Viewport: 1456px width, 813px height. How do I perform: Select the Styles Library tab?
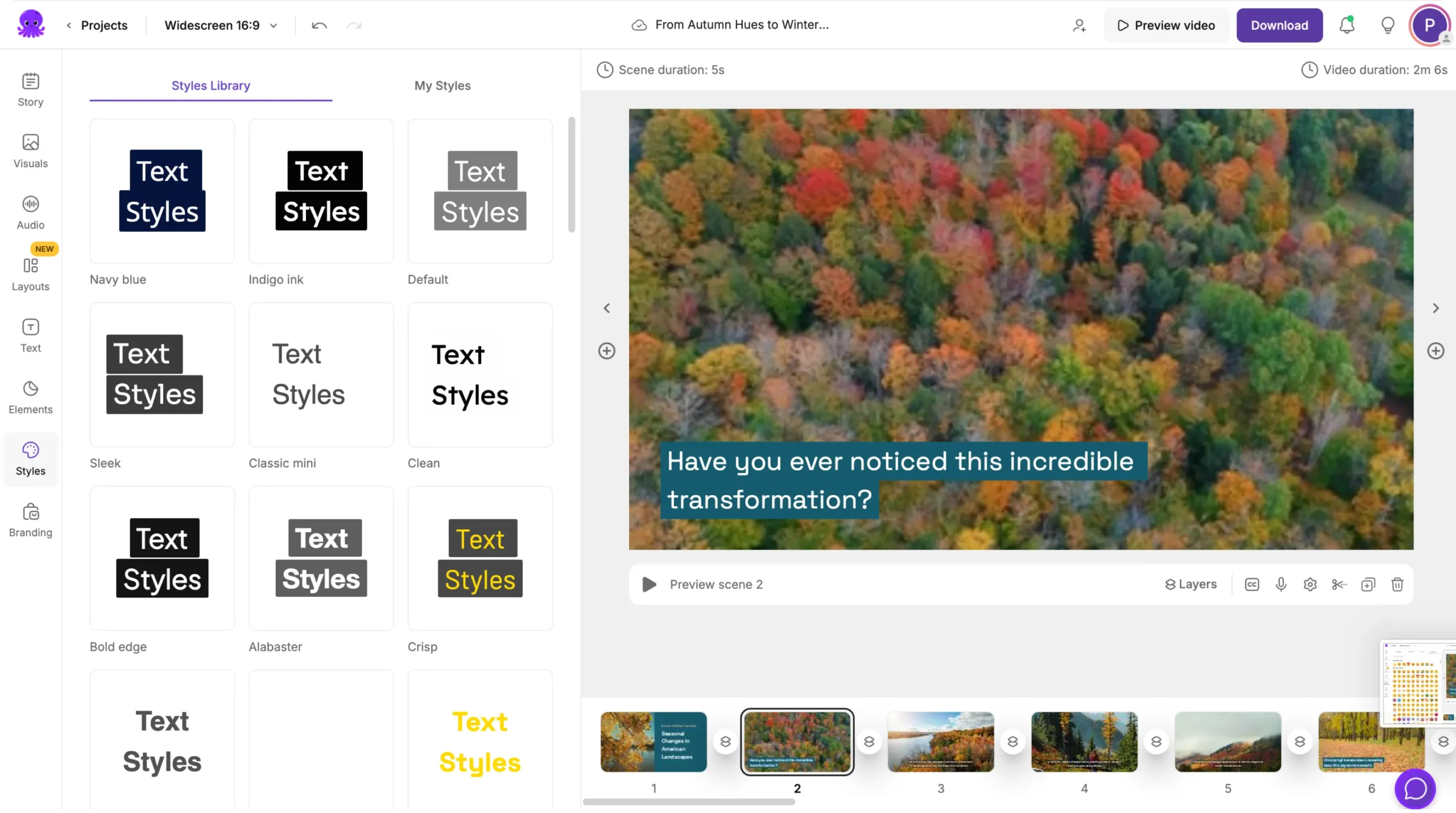click(x=210, y=86)
